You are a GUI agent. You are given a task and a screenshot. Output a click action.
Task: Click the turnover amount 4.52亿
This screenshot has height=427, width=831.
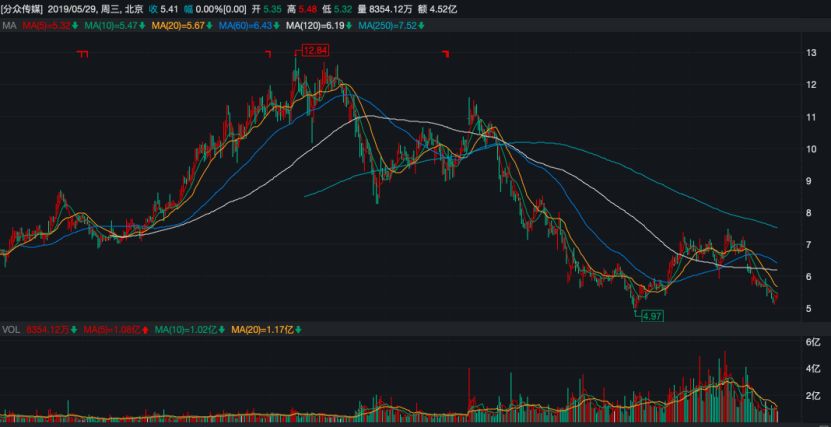pyautogui.click(x=441, y=9)
